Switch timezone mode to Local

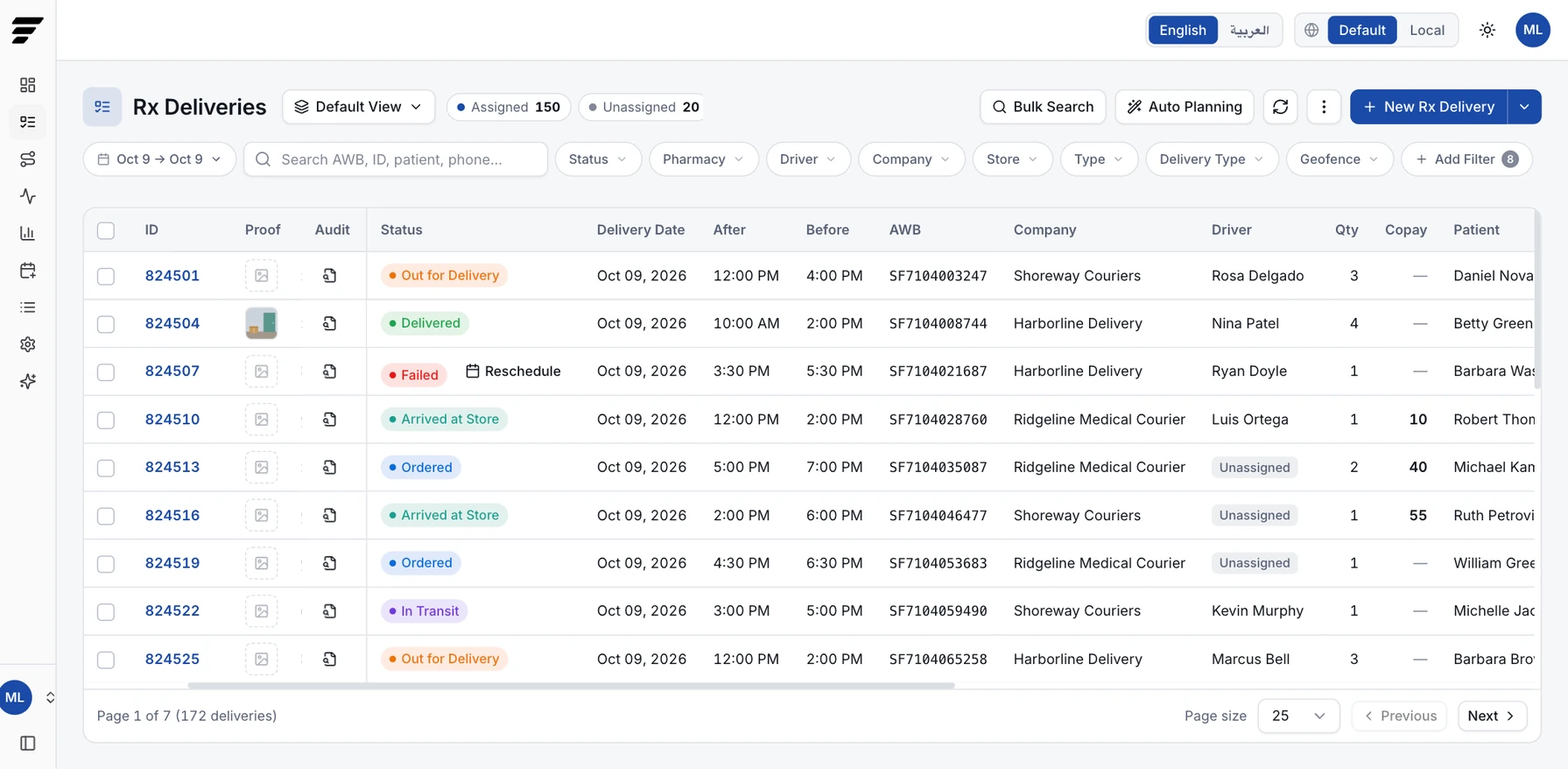[1427, 30]
